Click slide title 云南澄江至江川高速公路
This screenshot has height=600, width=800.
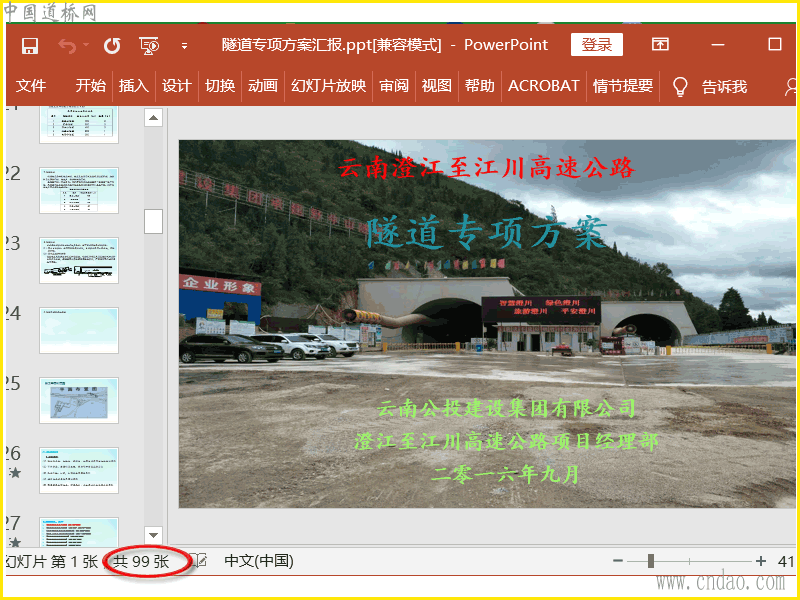tap(486, 168)
